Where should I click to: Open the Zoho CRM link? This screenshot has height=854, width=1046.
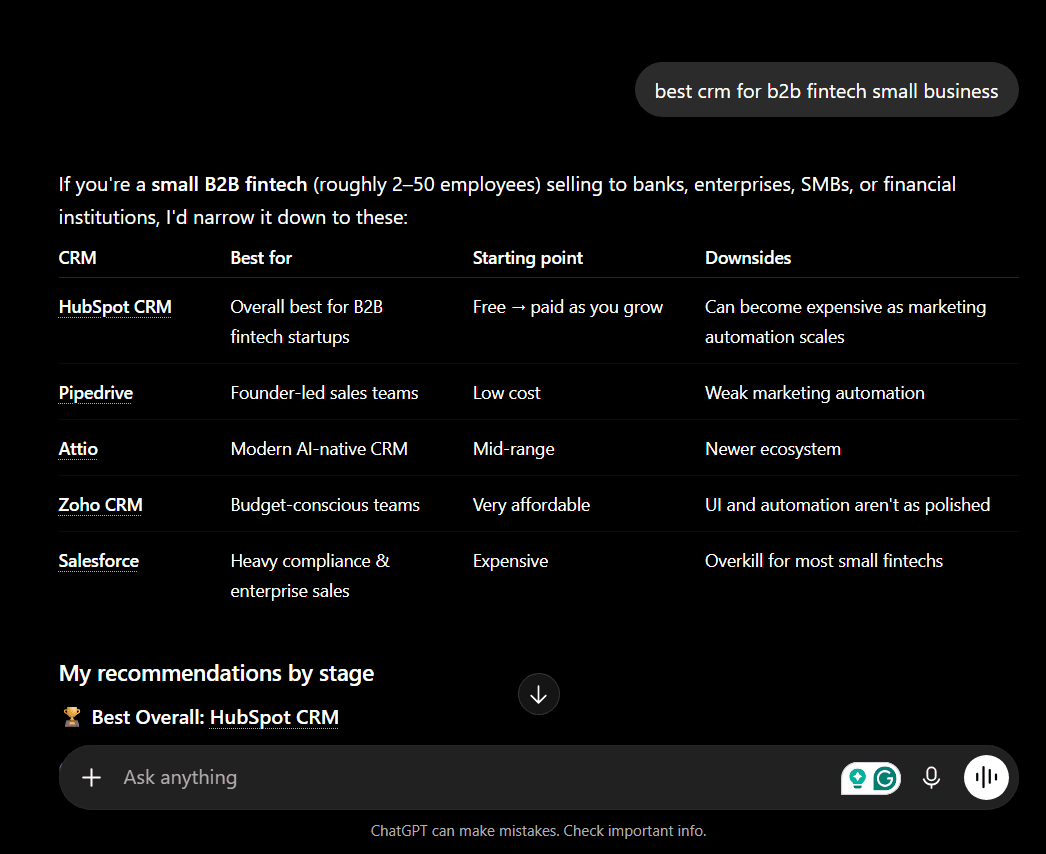(x=100, y=505)
